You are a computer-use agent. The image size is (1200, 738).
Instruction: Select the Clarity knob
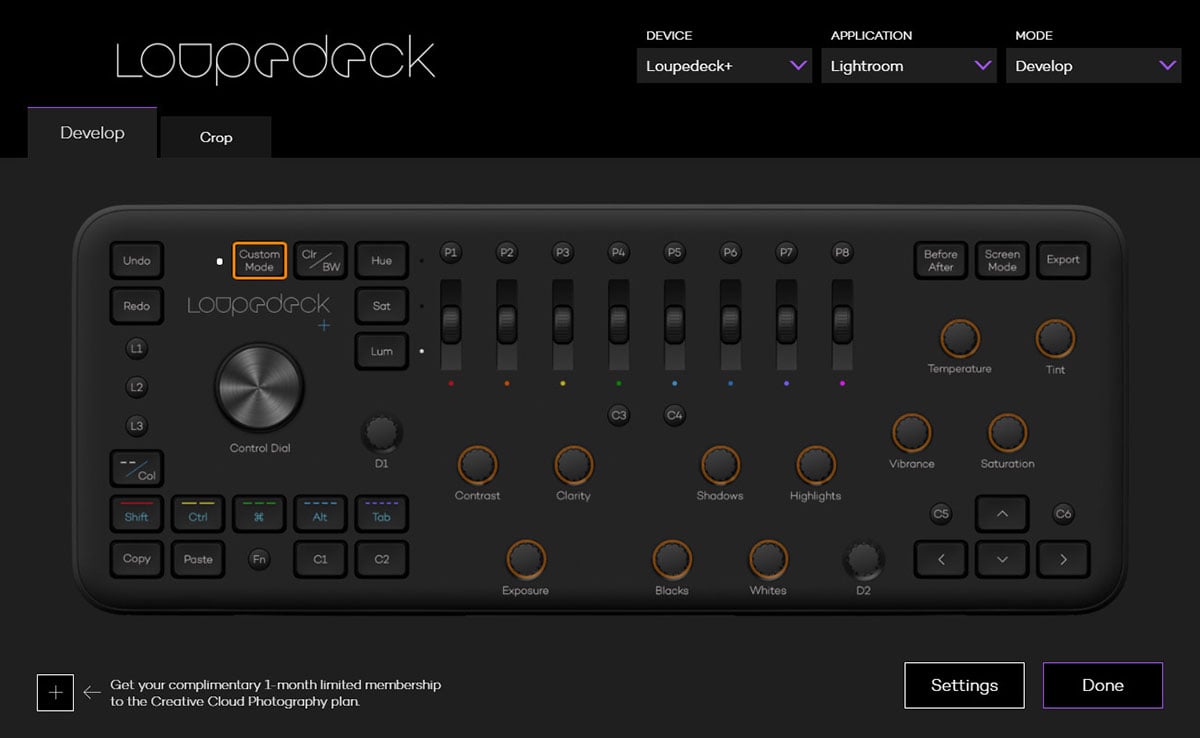[x=573, y=465]
